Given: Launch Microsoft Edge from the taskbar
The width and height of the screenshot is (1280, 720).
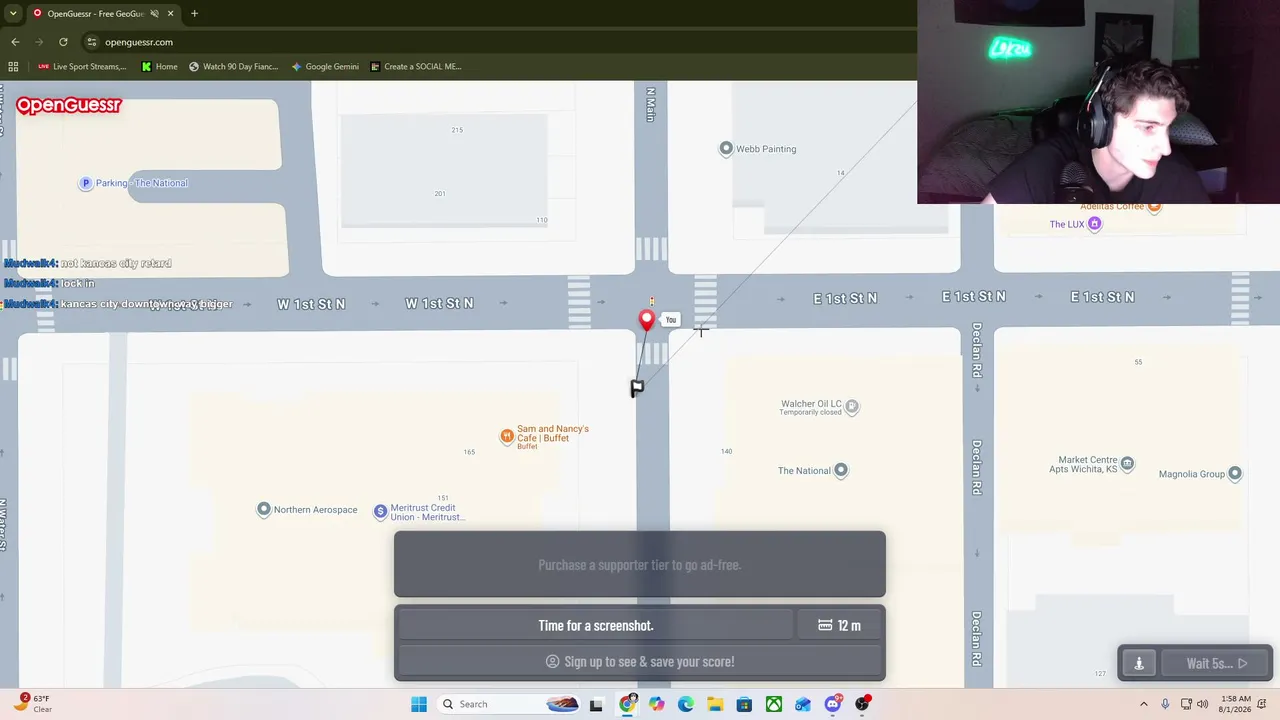Looking at the screenshot, I should click(686, 704).
